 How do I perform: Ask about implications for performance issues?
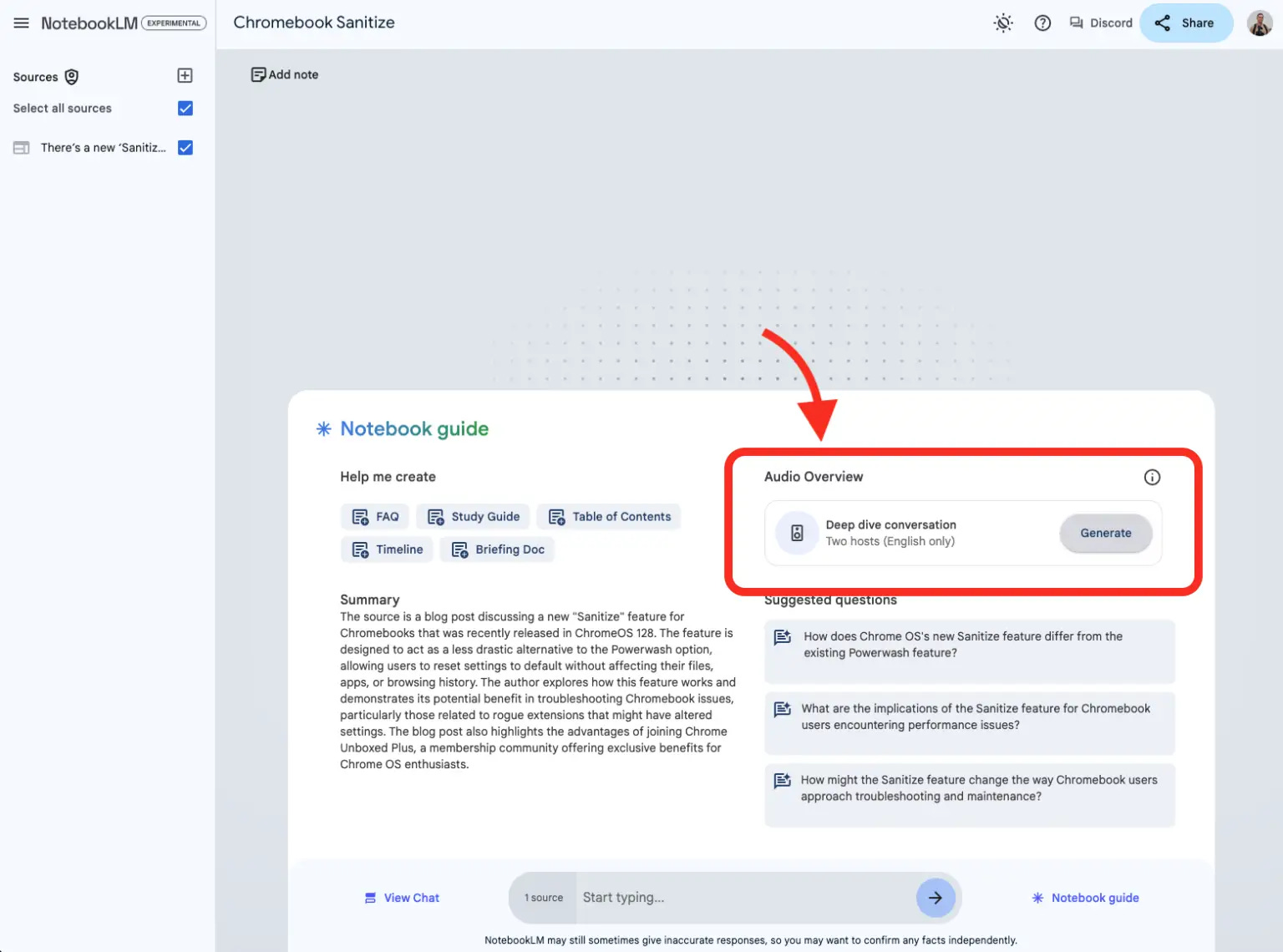pyautogui.click(x=970, y=723)
